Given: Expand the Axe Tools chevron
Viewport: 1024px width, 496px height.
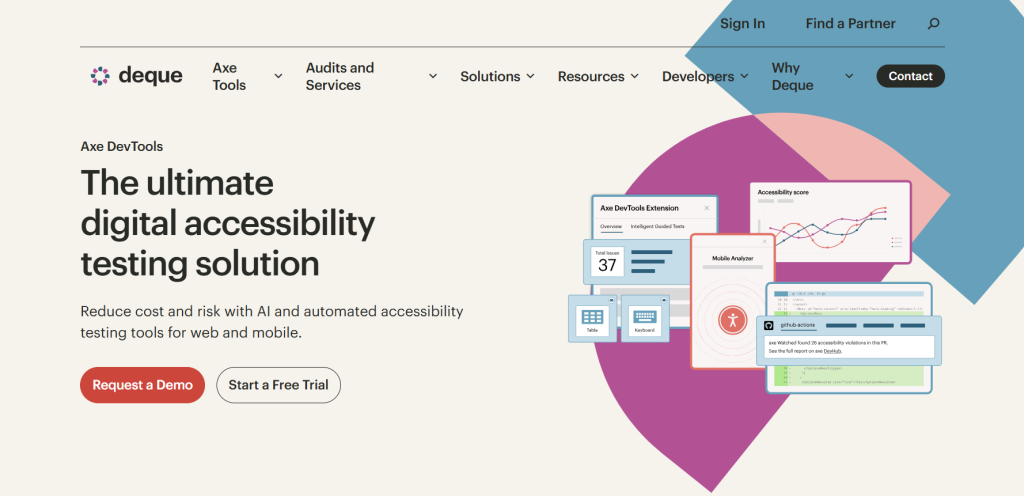Looking at the screenshot, I should [278, 76].
